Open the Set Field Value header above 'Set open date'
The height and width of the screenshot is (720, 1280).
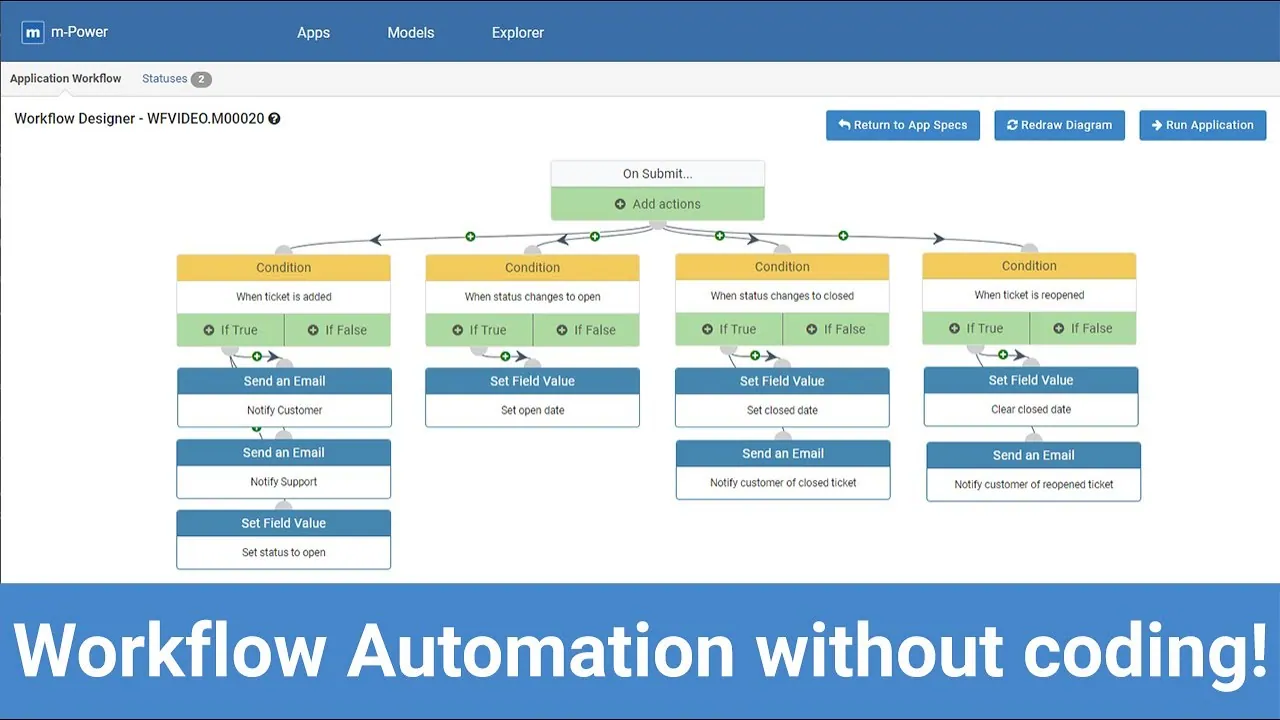point(532,381)
